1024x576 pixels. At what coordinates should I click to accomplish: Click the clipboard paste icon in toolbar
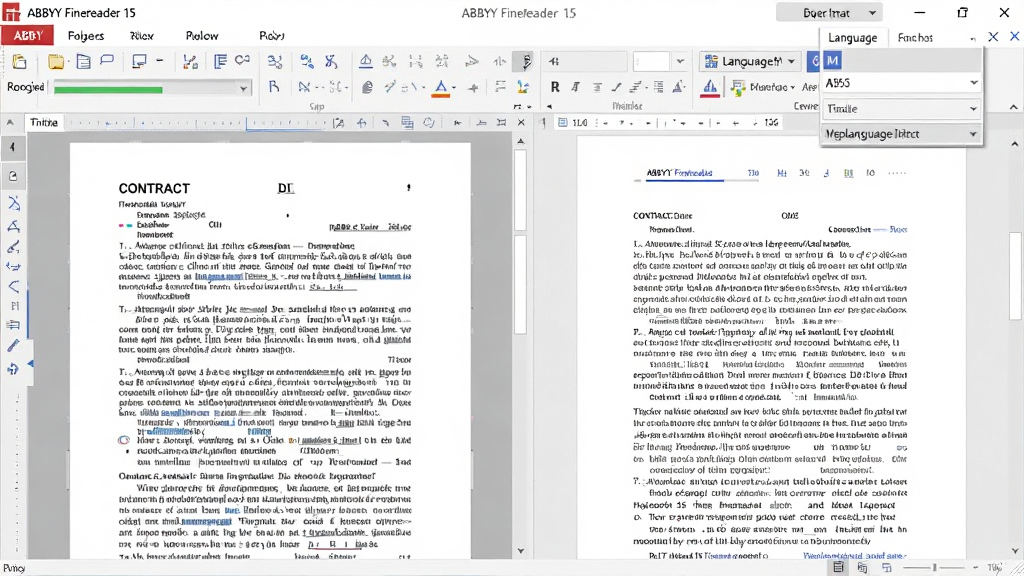pyautogui.click(x=20, y=61)
